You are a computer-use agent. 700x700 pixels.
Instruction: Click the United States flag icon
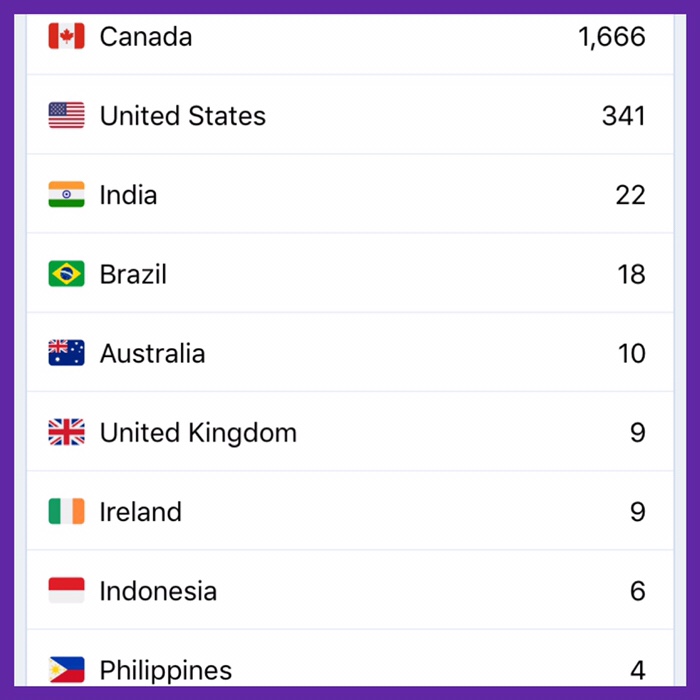point(66,116)
